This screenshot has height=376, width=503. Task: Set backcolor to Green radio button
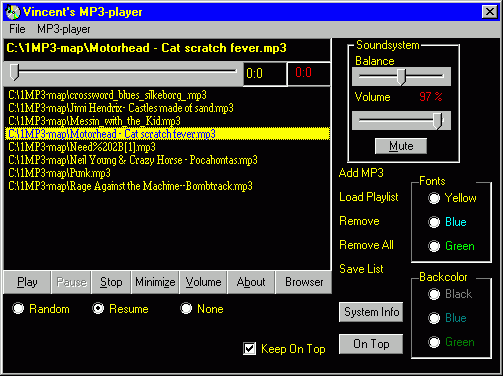434,342
